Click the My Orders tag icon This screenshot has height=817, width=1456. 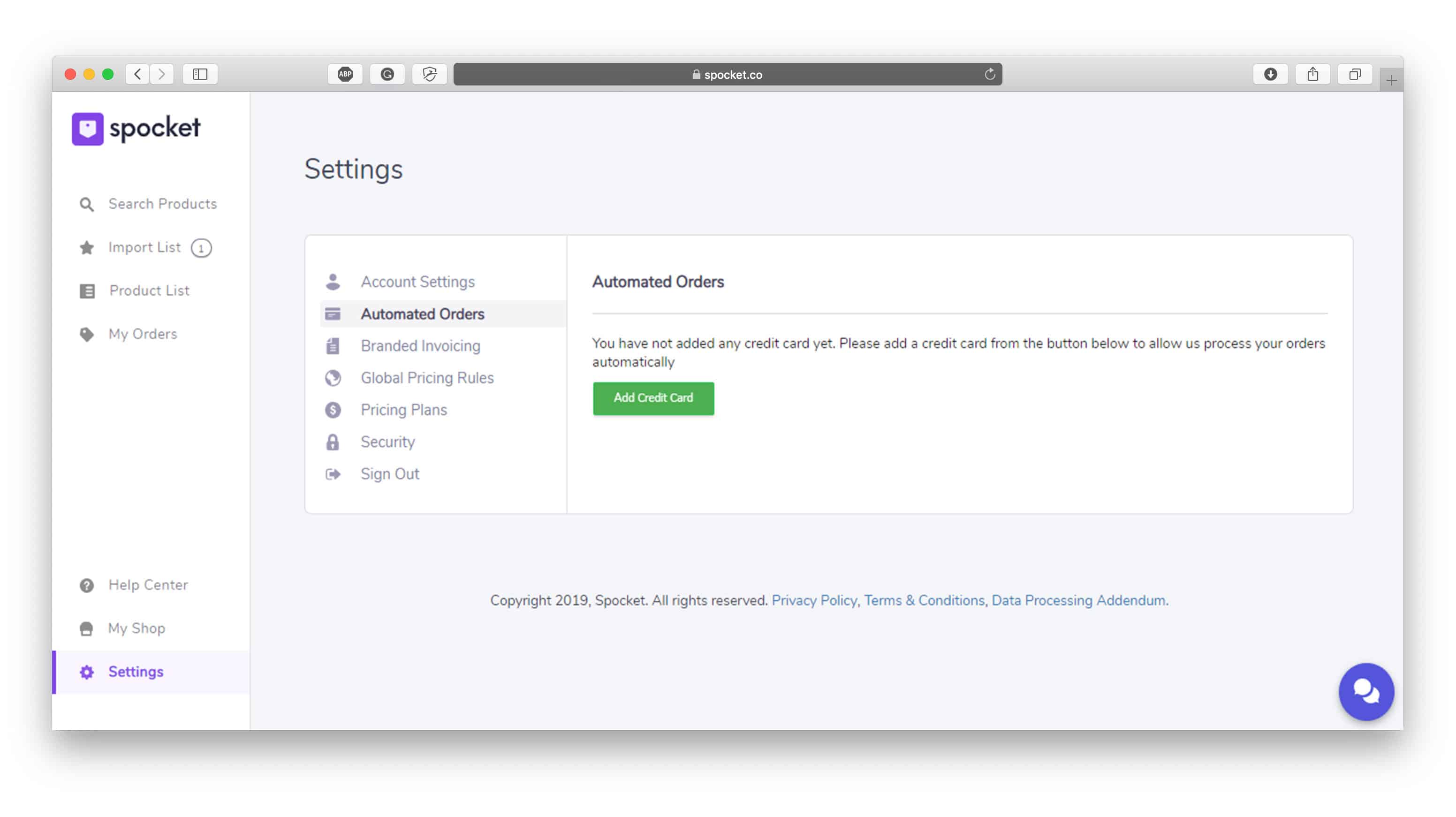[86, 334]
